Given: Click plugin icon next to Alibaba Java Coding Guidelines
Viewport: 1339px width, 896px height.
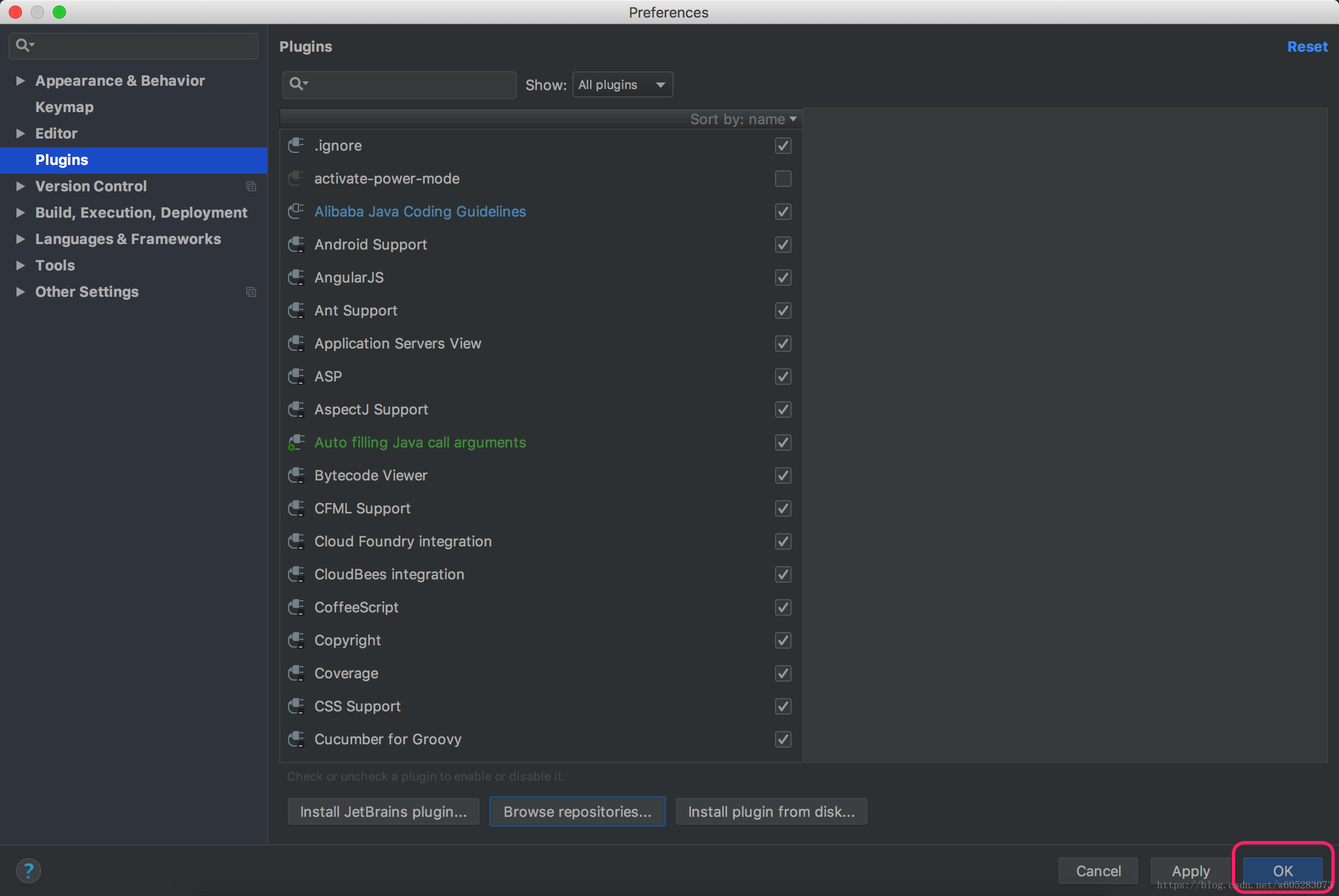Looking at the screenshot, I should click(x=296, y=211).
